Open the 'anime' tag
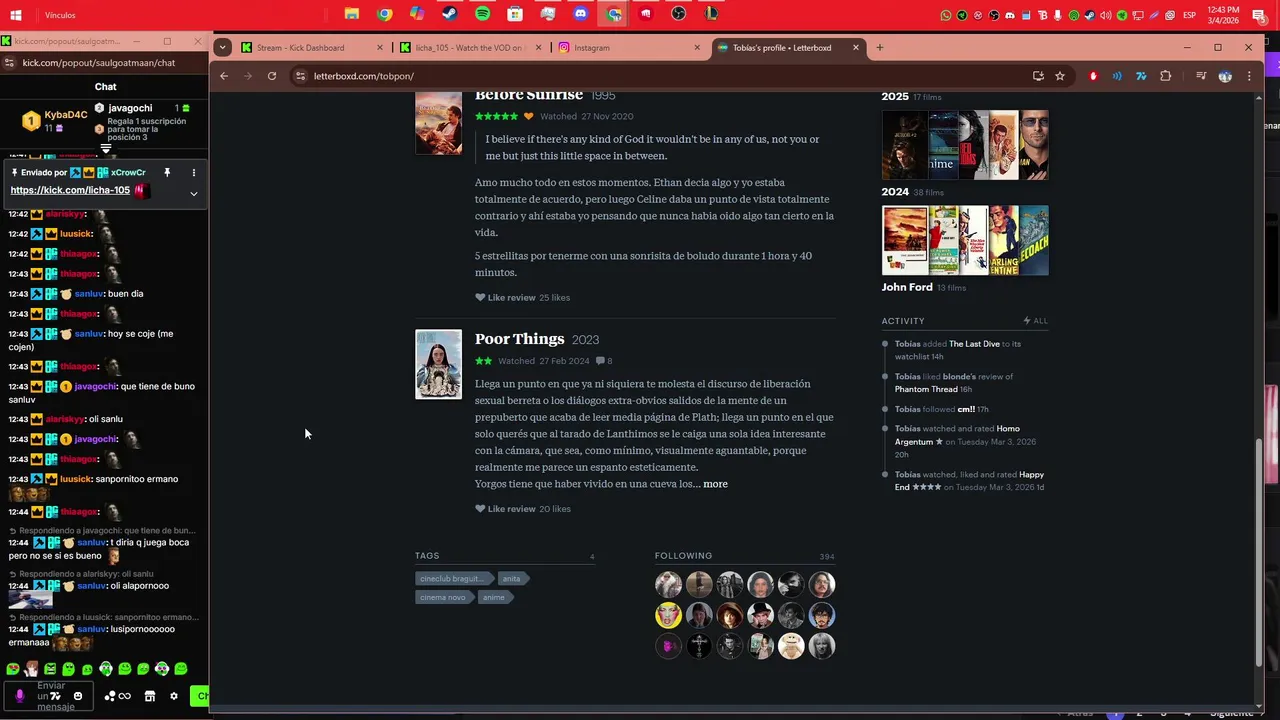The image size is (1280, 720). (495, 597)
